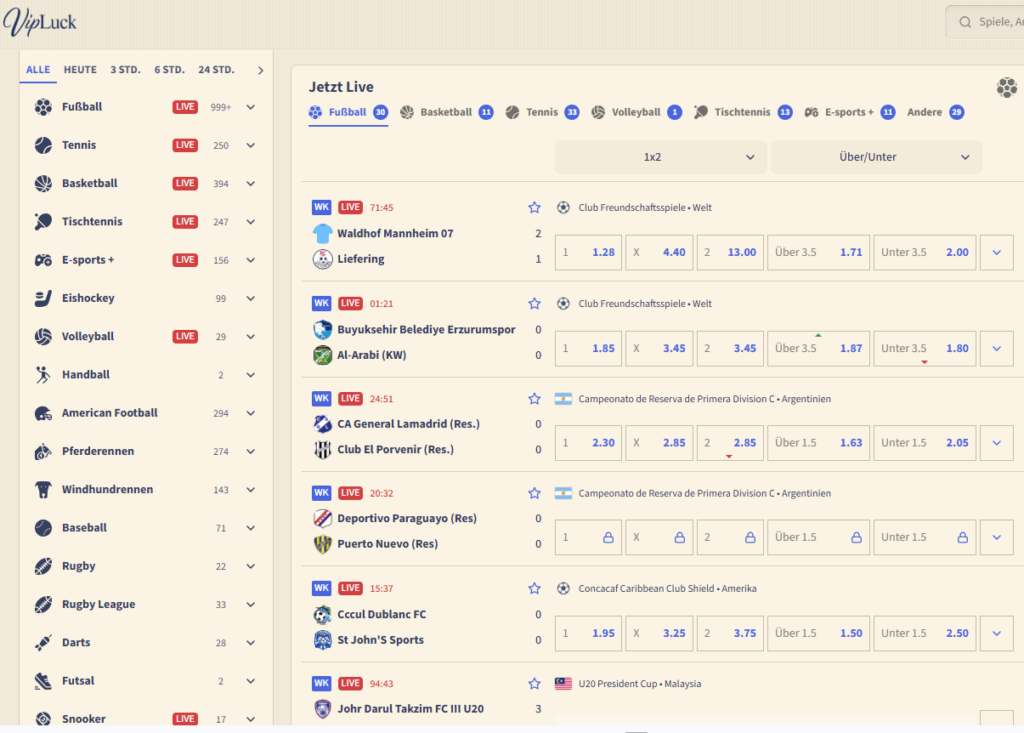
Task: Show more time filters arrow
Action: tap(261, 71)
